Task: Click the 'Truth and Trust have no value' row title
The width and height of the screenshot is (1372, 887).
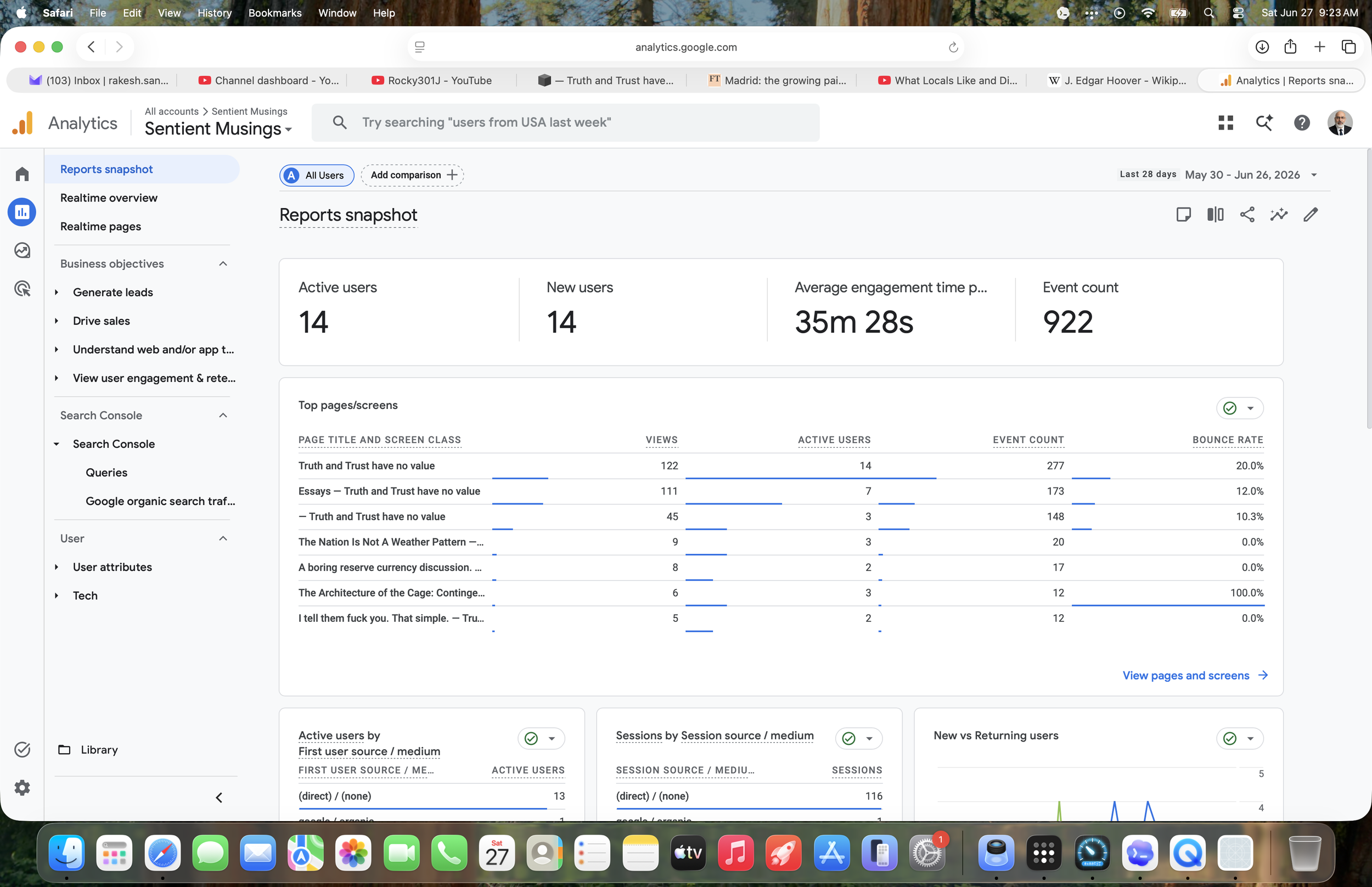Action: click(x=366, y=465)
